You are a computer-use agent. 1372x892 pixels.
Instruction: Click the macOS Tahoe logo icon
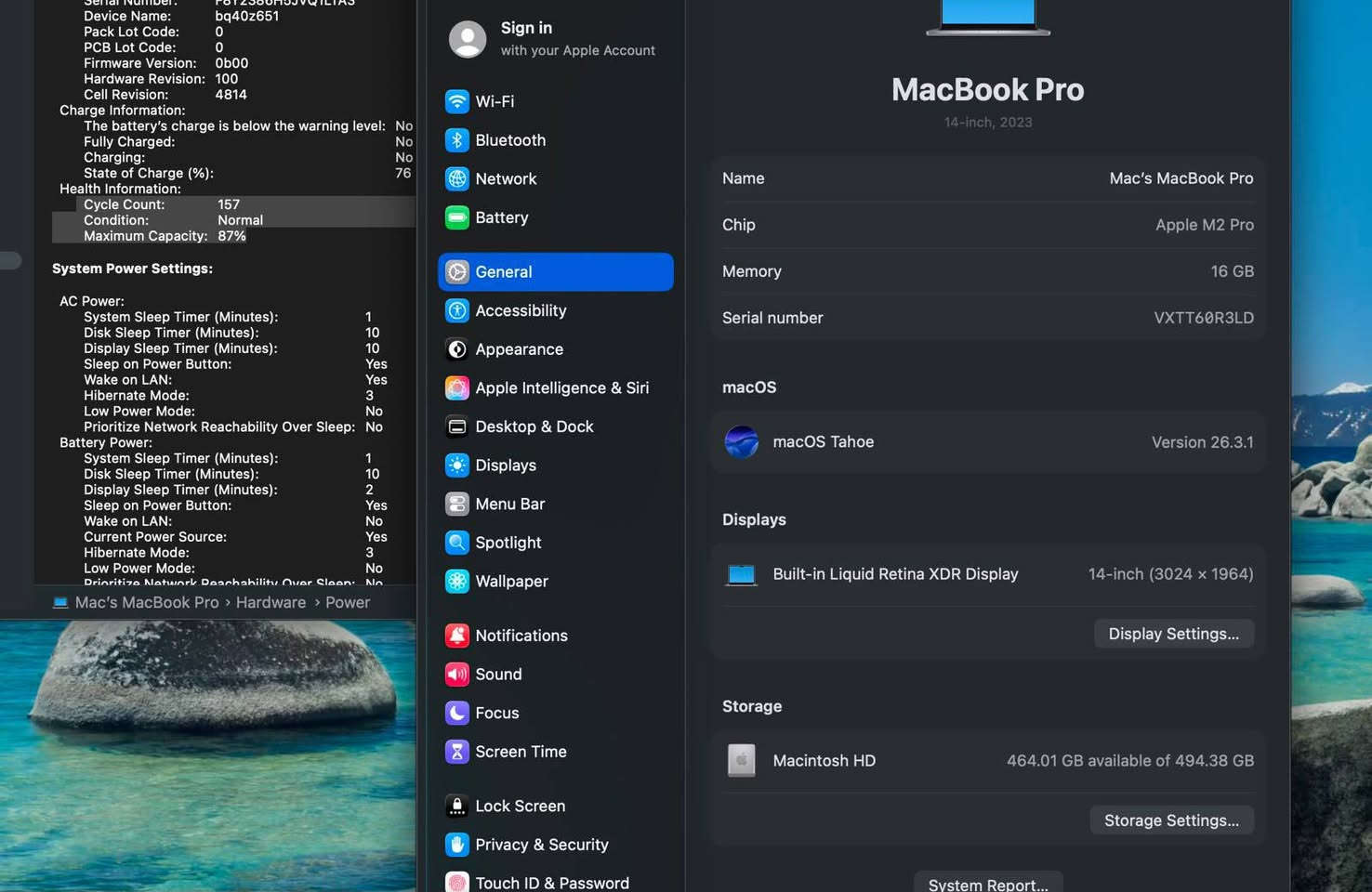click(742, 441)
